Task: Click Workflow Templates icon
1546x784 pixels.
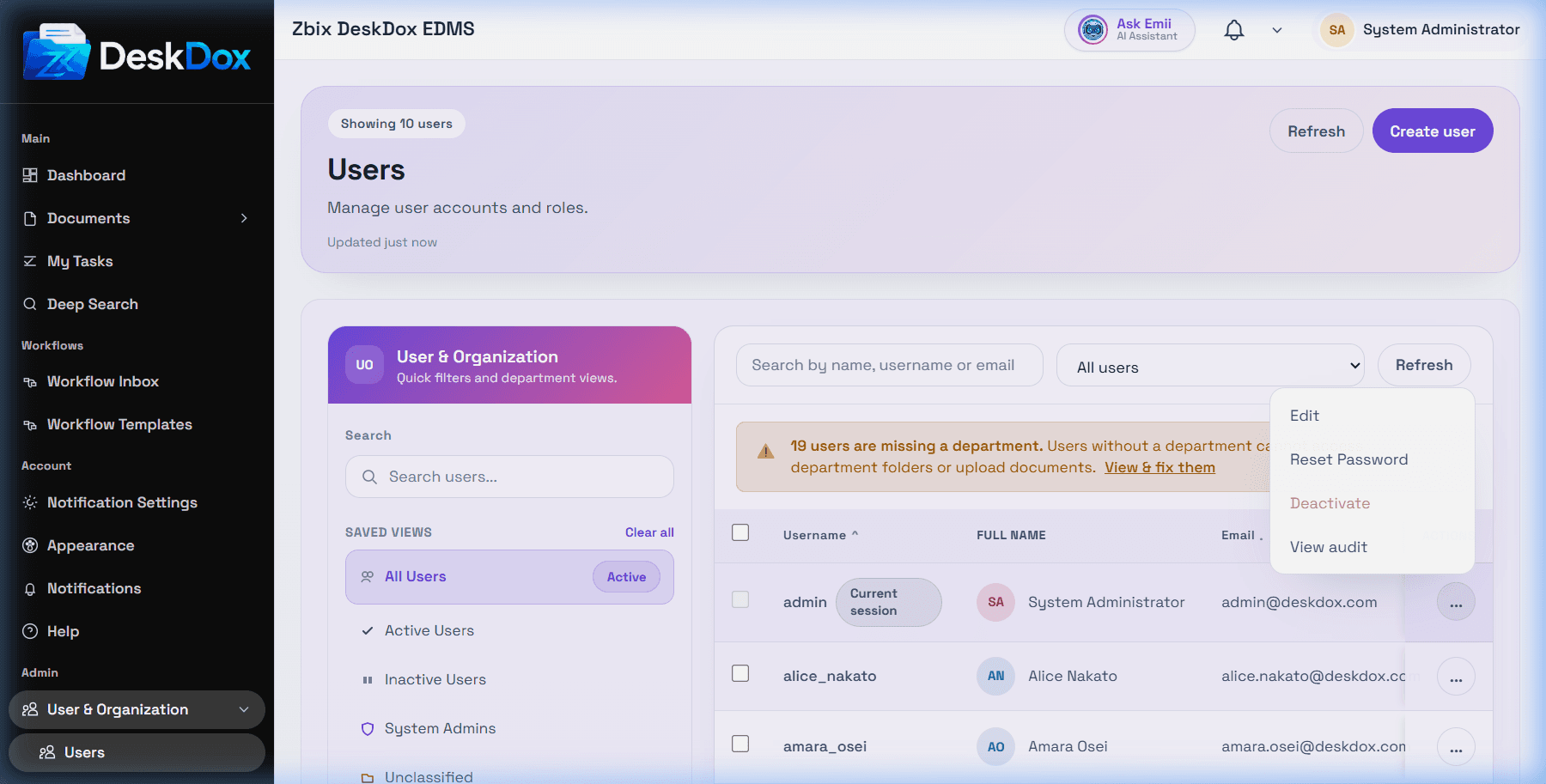Action: (30, 425)
